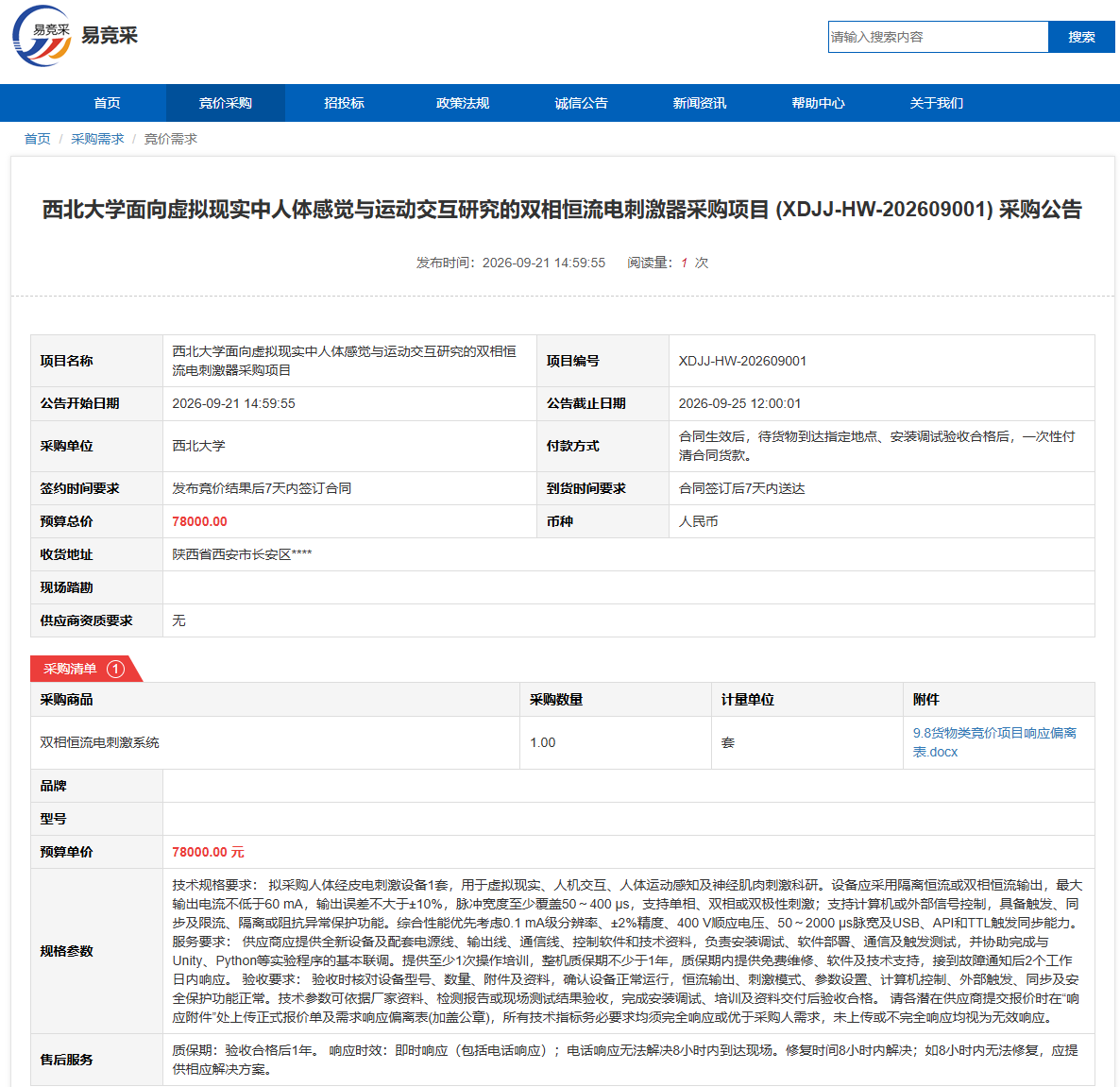1120x1087 pixels.
Task: Click the 易竞采 logo icon
Action: [x=42, y=36]
